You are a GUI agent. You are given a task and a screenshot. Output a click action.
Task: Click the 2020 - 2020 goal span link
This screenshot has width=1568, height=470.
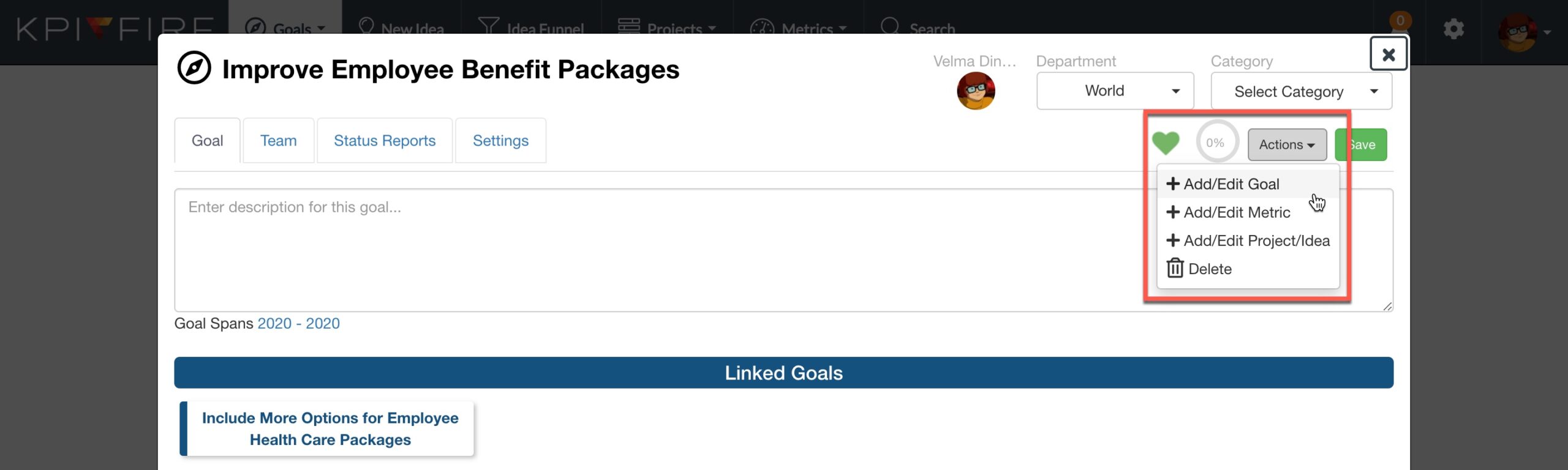298,323
